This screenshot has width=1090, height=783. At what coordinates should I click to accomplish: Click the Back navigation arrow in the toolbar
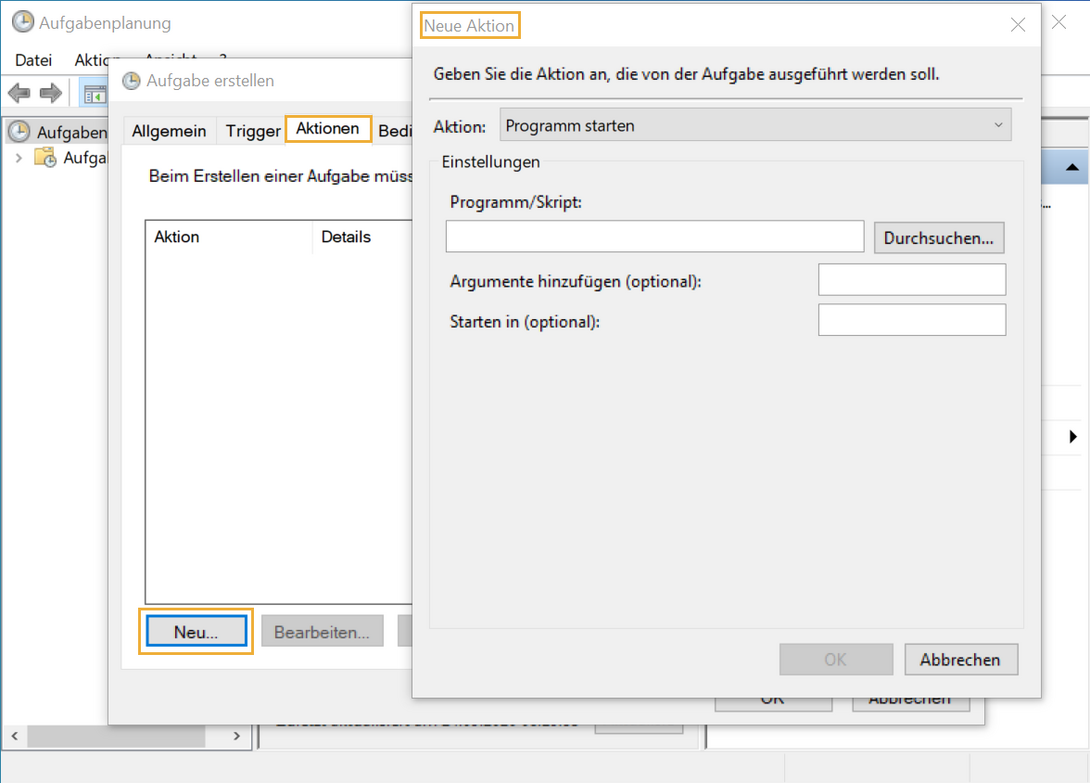tap(18, 92)
